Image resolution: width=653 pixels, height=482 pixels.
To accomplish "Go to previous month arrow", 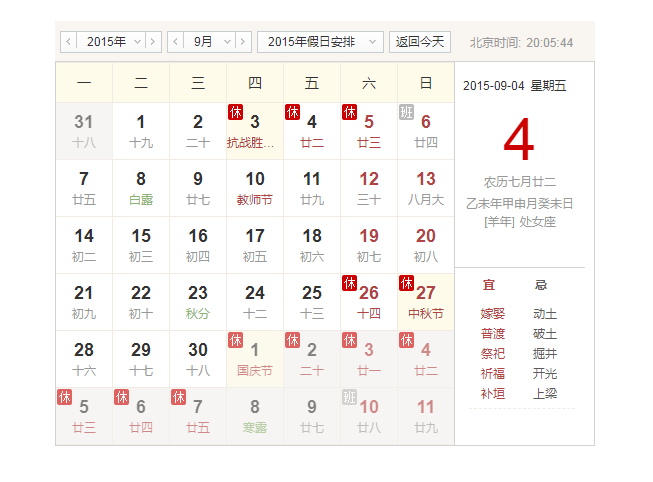I will pos(175,42).
